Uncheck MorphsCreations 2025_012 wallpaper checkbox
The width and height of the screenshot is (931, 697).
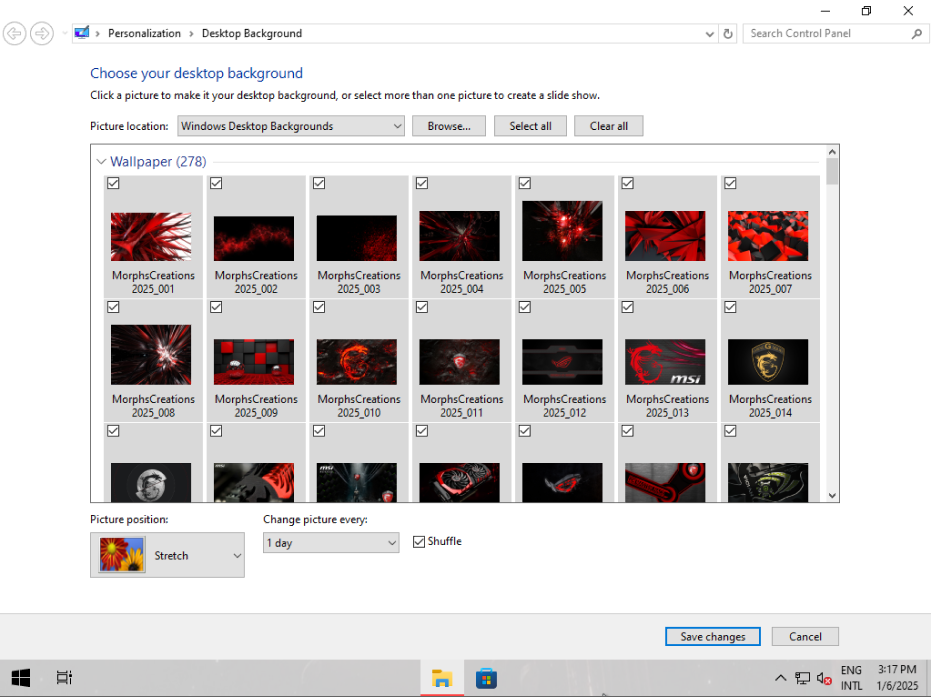click(x=525, y=307)
